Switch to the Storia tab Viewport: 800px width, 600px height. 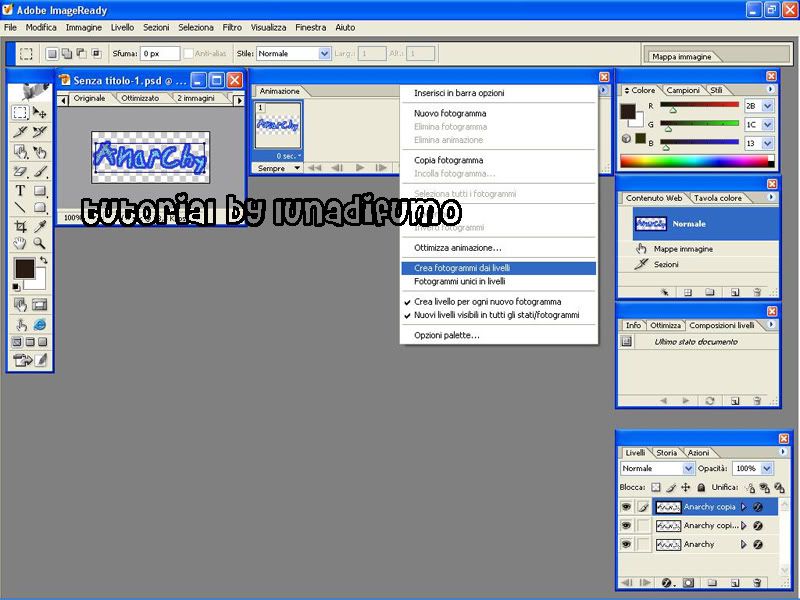point(666,453)
